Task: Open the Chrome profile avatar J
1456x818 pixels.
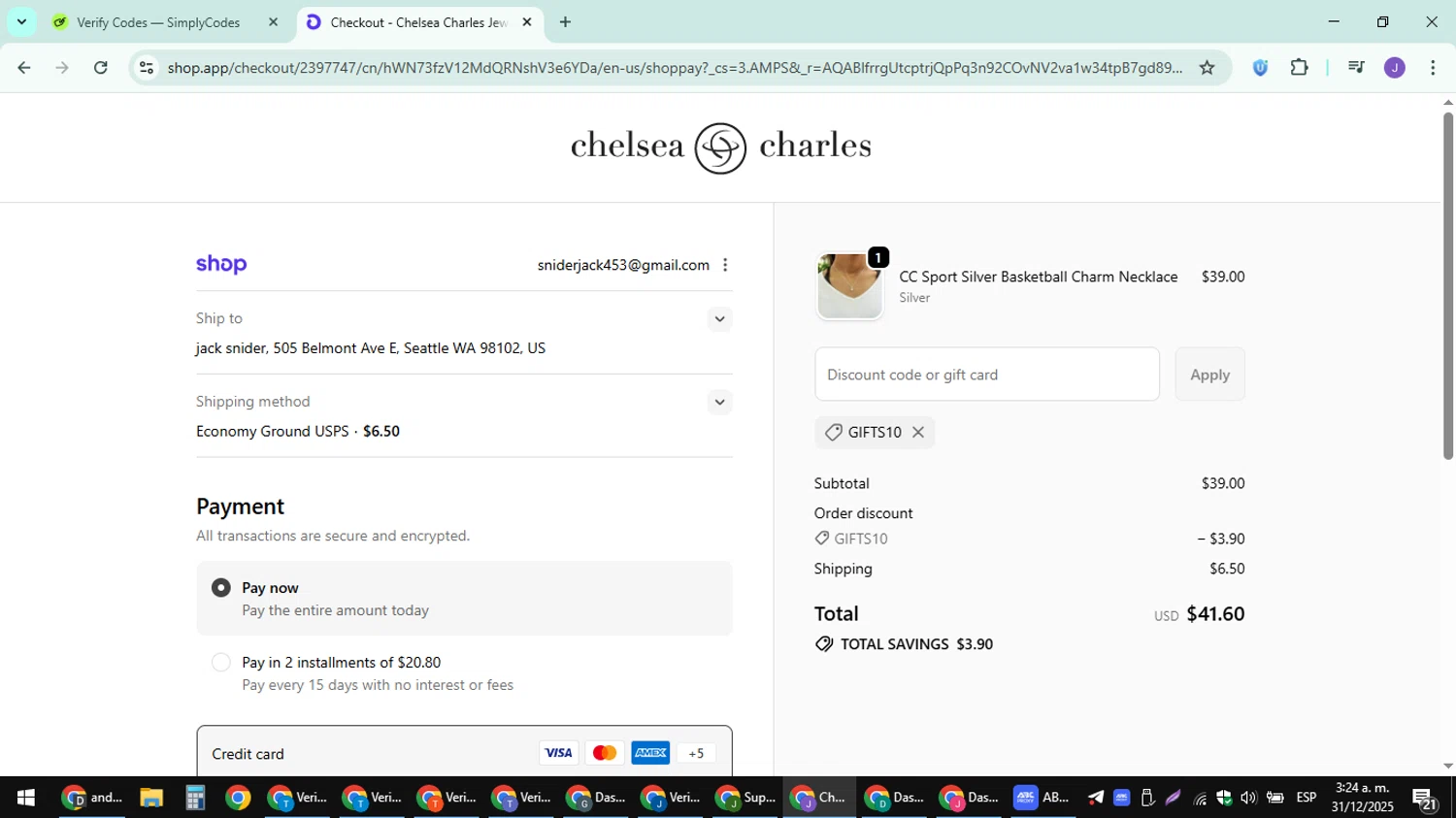Action: [1395, 67]
